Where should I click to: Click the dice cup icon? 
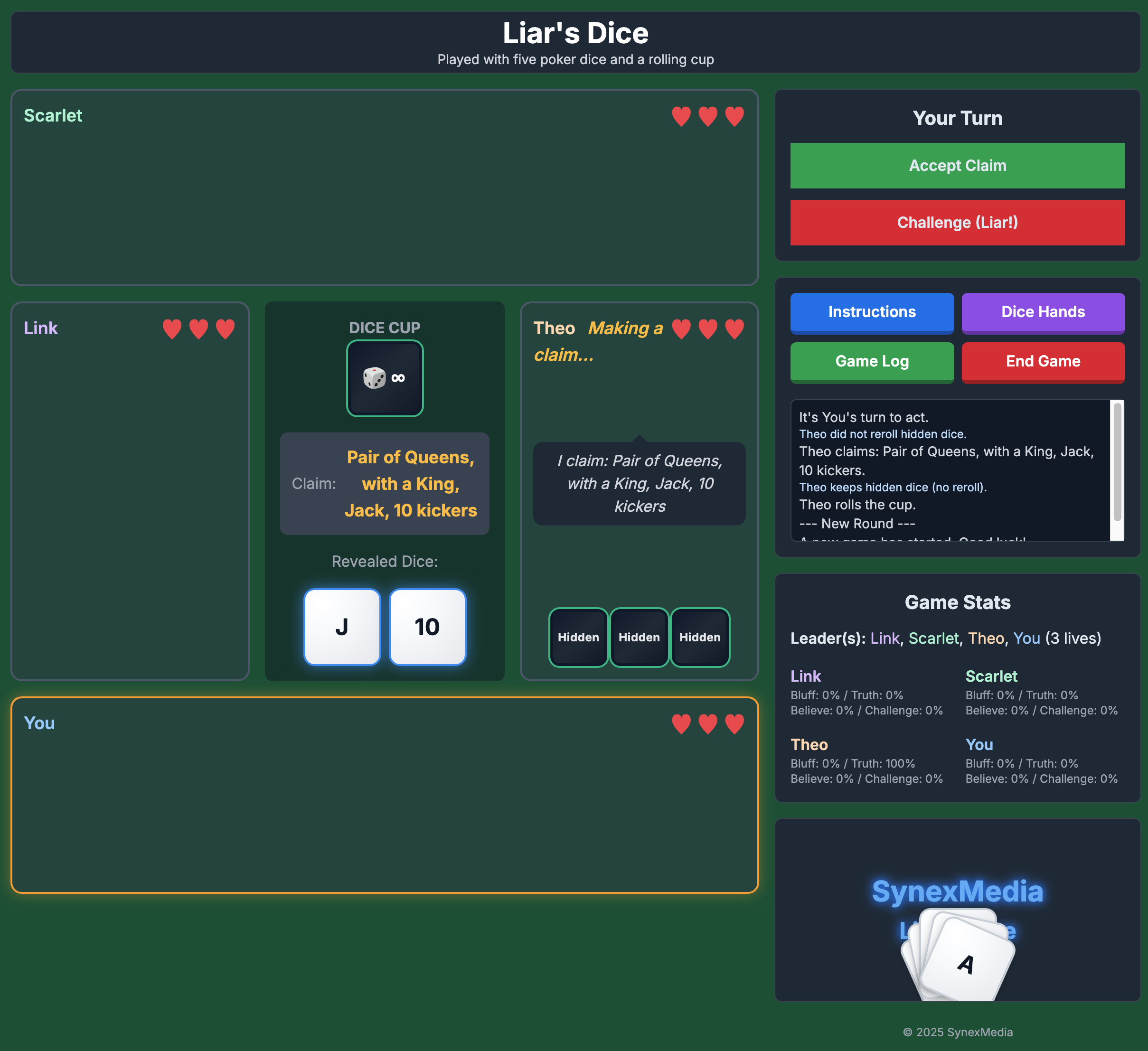pyautogui.click(x=385, y=378)
